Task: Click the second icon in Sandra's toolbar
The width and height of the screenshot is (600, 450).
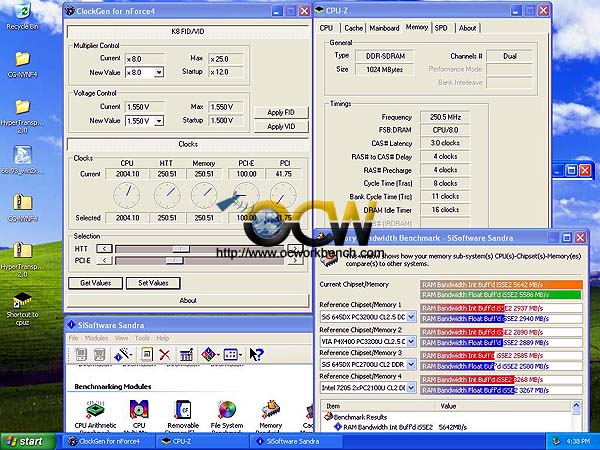Action: 99,355
